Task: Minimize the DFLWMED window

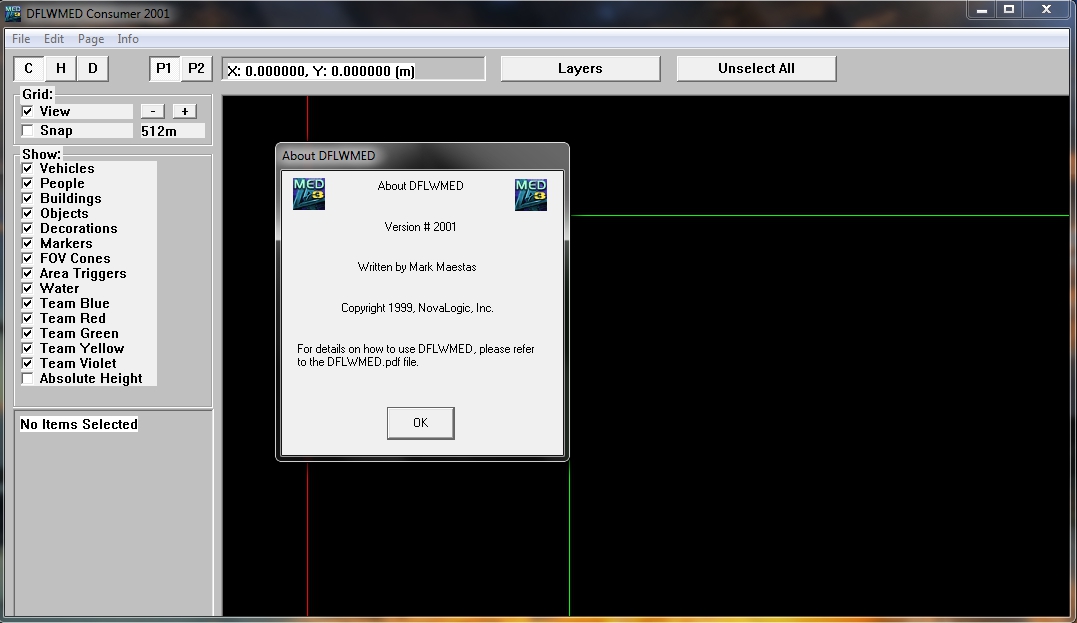Action: click(x=982, y=10)
